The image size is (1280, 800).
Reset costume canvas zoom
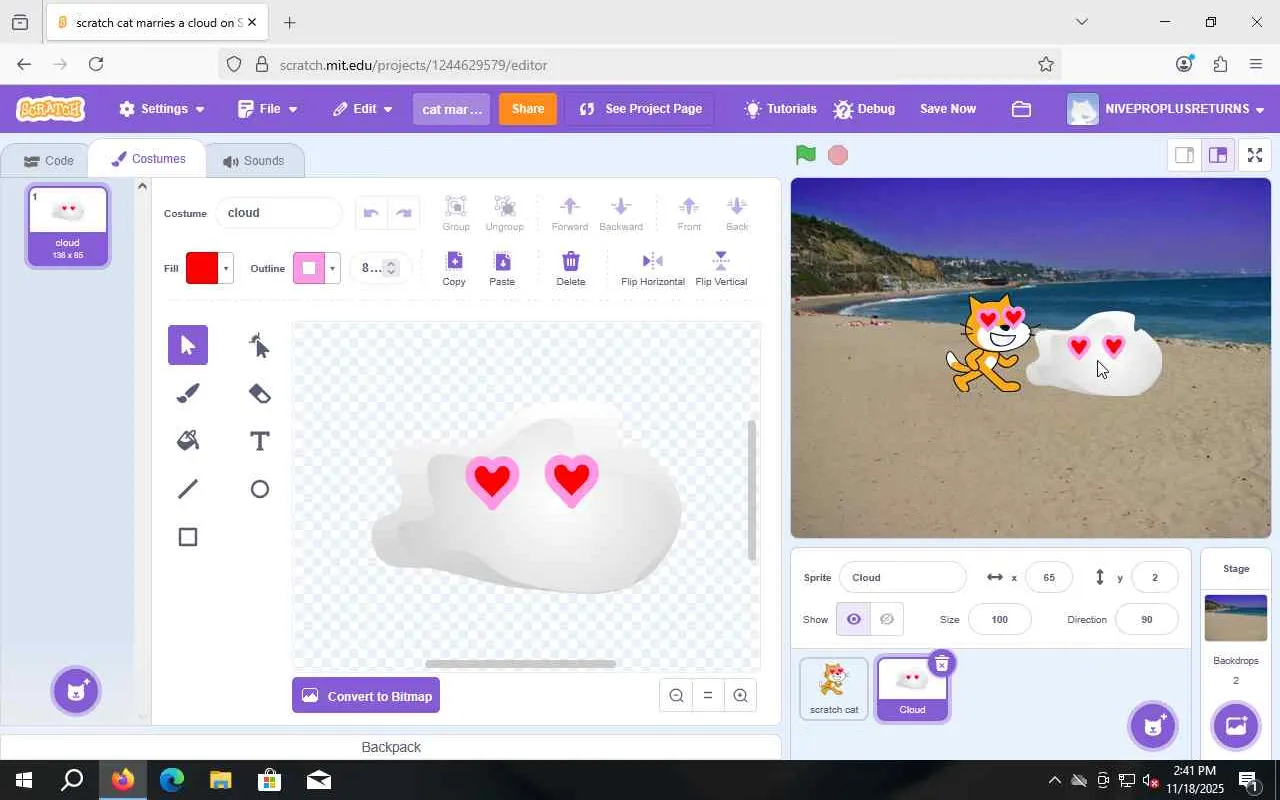tap(708, 696)
